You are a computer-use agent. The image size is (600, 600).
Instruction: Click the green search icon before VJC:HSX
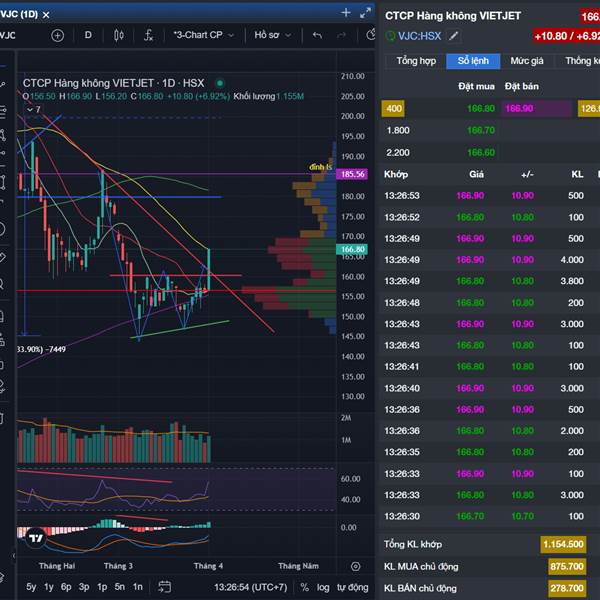390,36
